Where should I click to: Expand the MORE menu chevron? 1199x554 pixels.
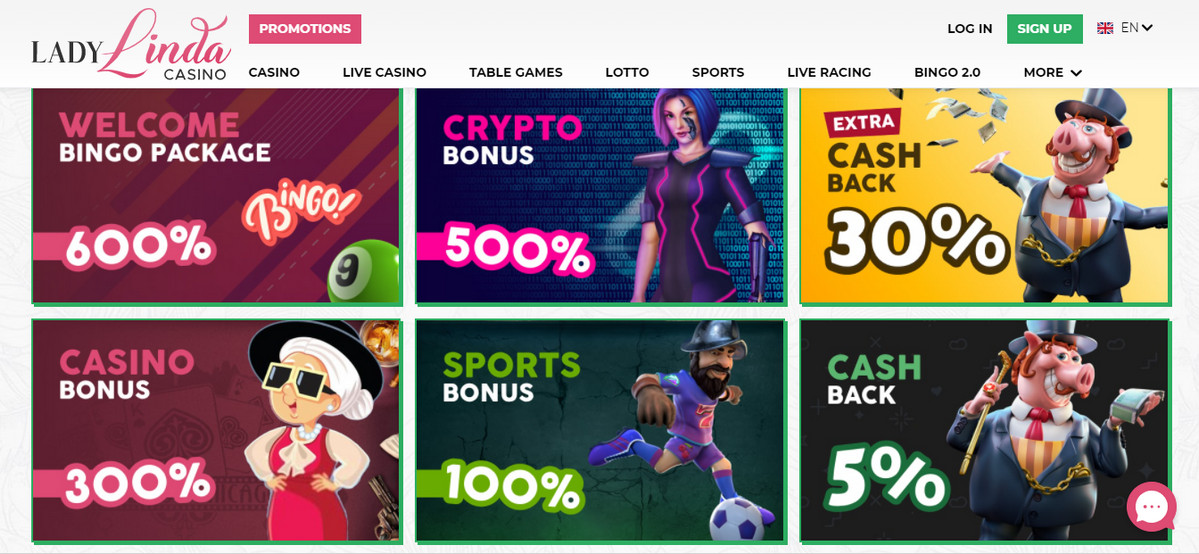pyautogui.click(x=1077, y=73)
